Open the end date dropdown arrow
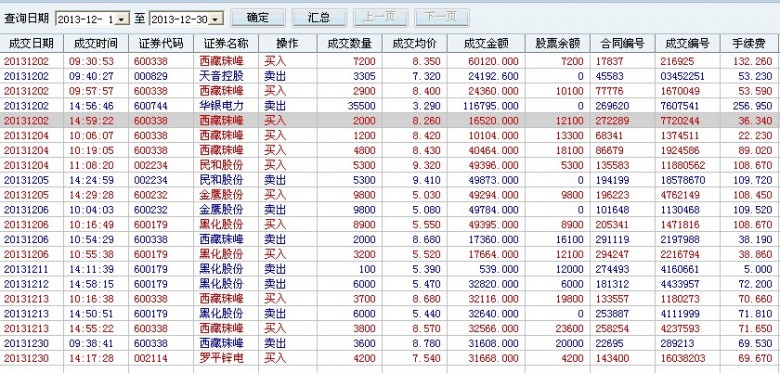The height and width of the screenshot is (373, 780). tap(214, 19)
